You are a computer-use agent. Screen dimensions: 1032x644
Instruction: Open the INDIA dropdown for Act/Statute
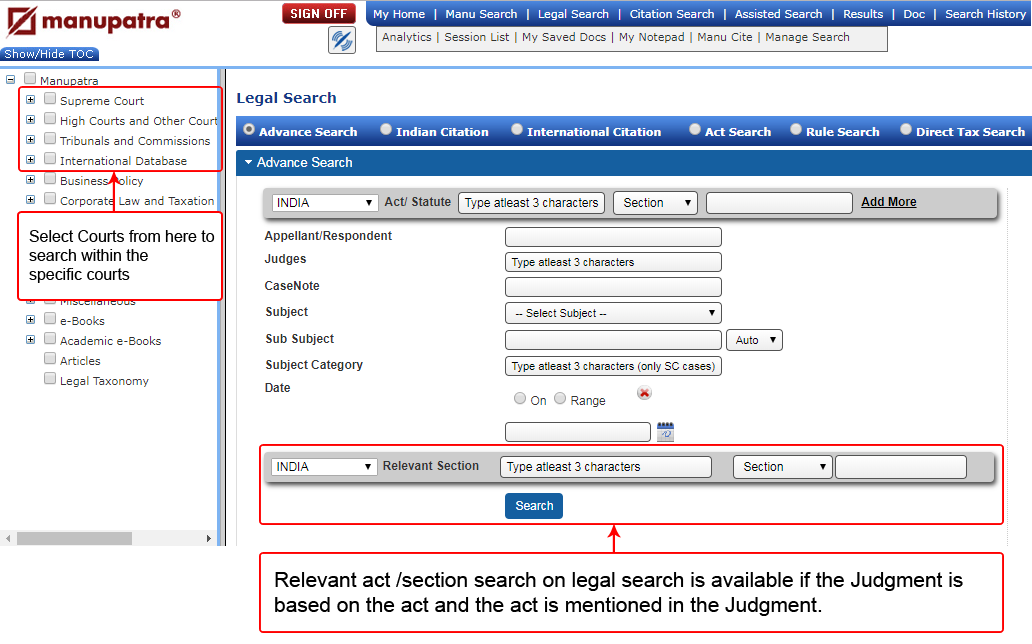(325, 203)
